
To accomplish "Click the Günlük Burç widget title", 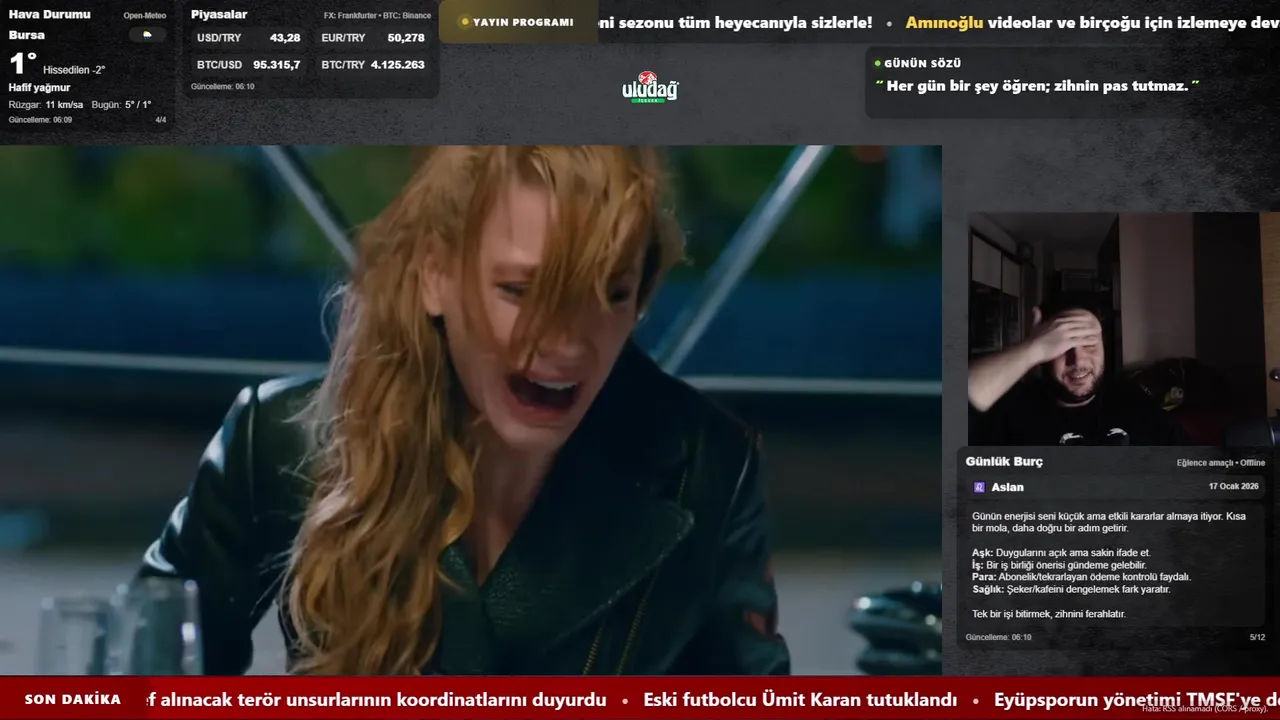I will 1004,462.
